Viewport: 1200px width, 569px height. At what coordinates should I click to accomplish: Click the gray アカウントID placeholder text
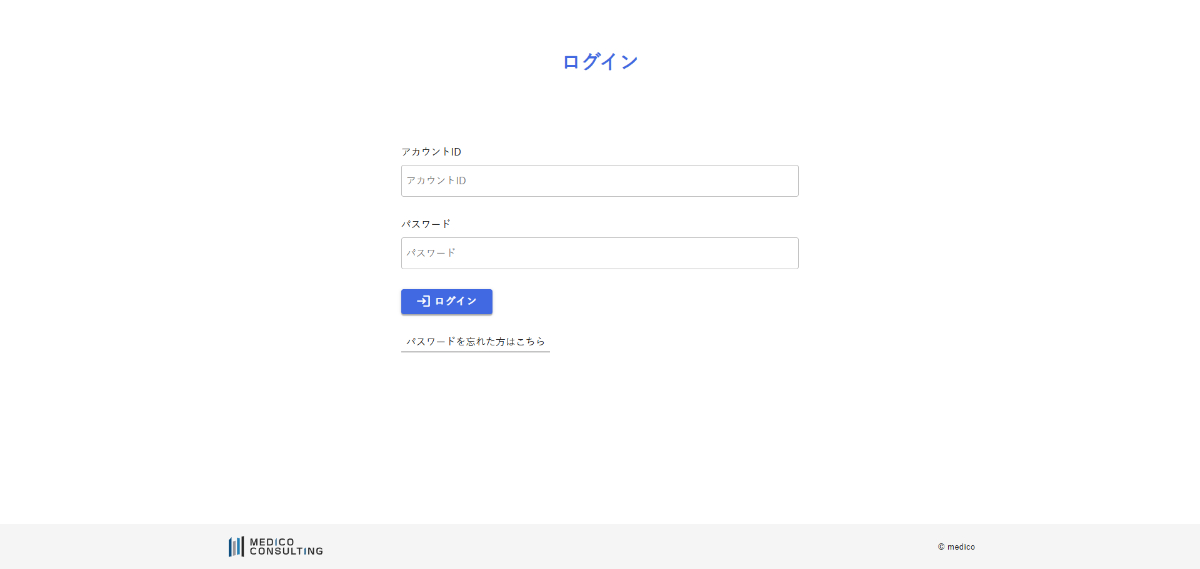point(436,181)
